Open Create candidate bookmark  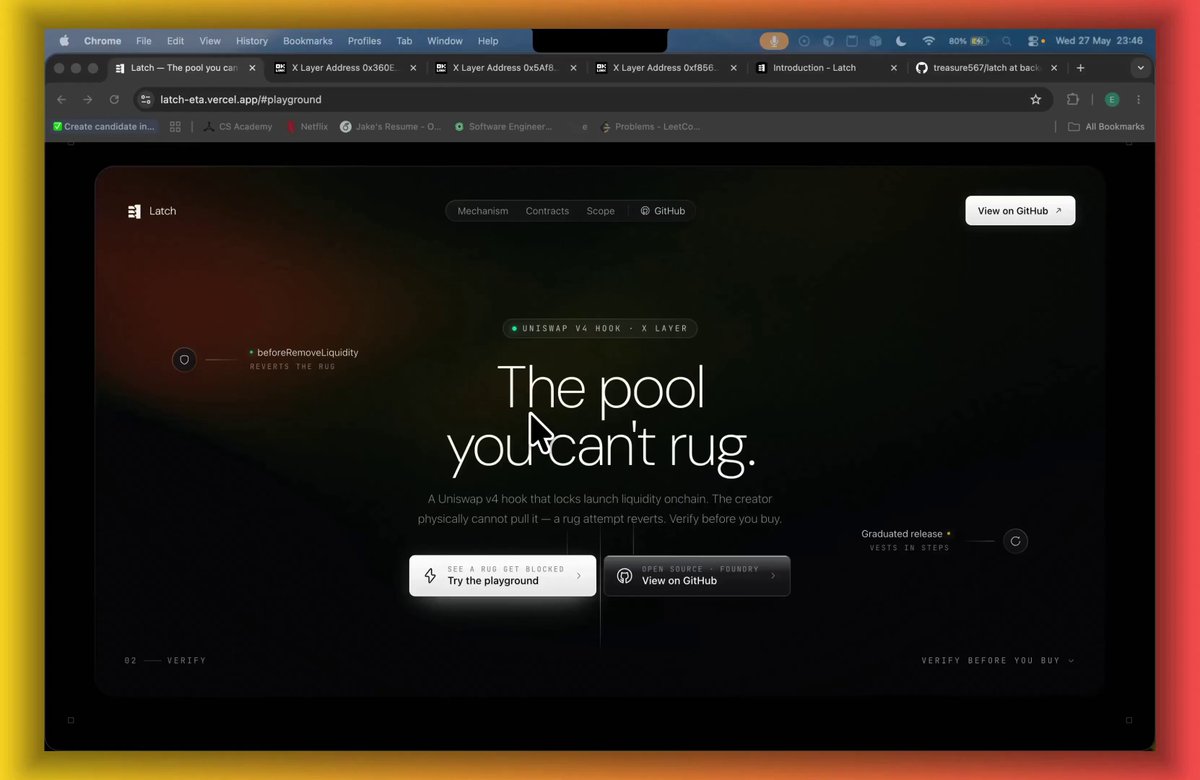pos(104,127)
